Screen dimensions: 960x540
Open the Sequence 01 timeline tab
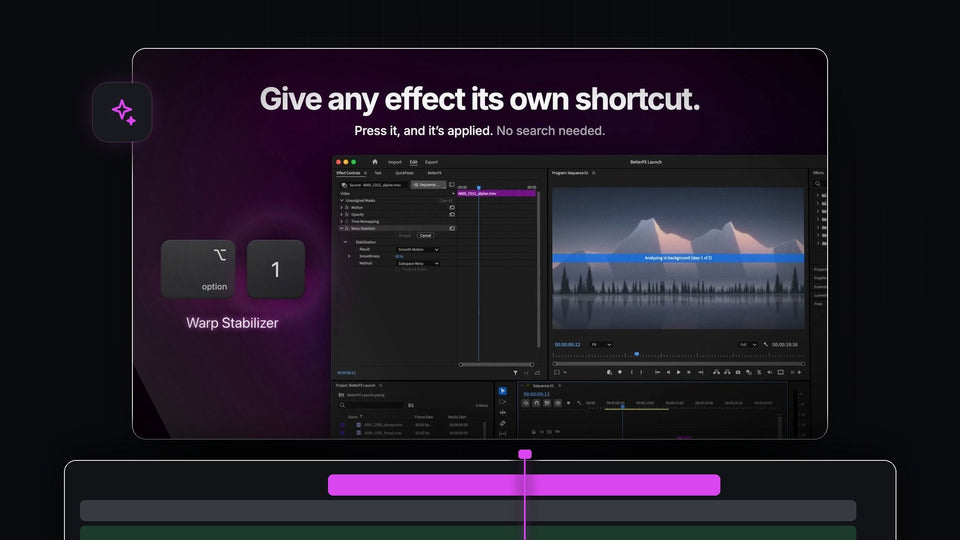(542, 386)
